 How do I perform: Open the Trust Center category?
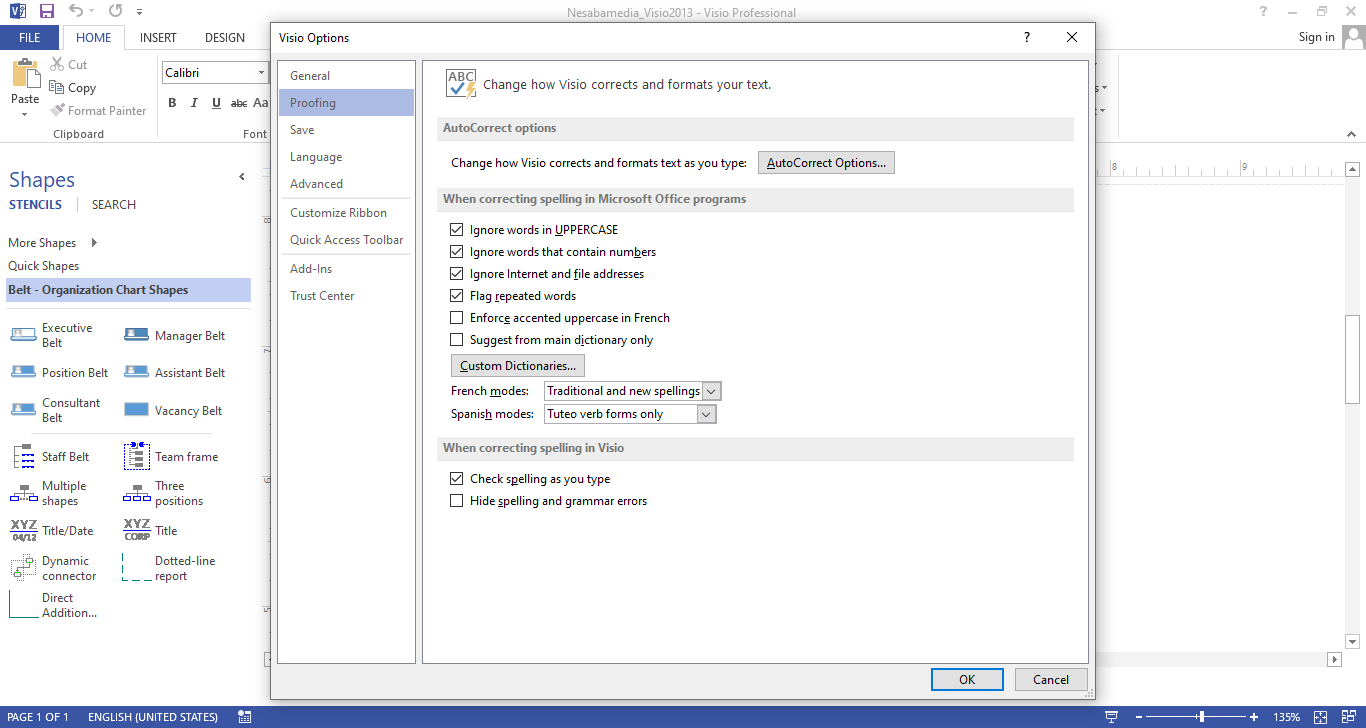click(x=322, y=296)
